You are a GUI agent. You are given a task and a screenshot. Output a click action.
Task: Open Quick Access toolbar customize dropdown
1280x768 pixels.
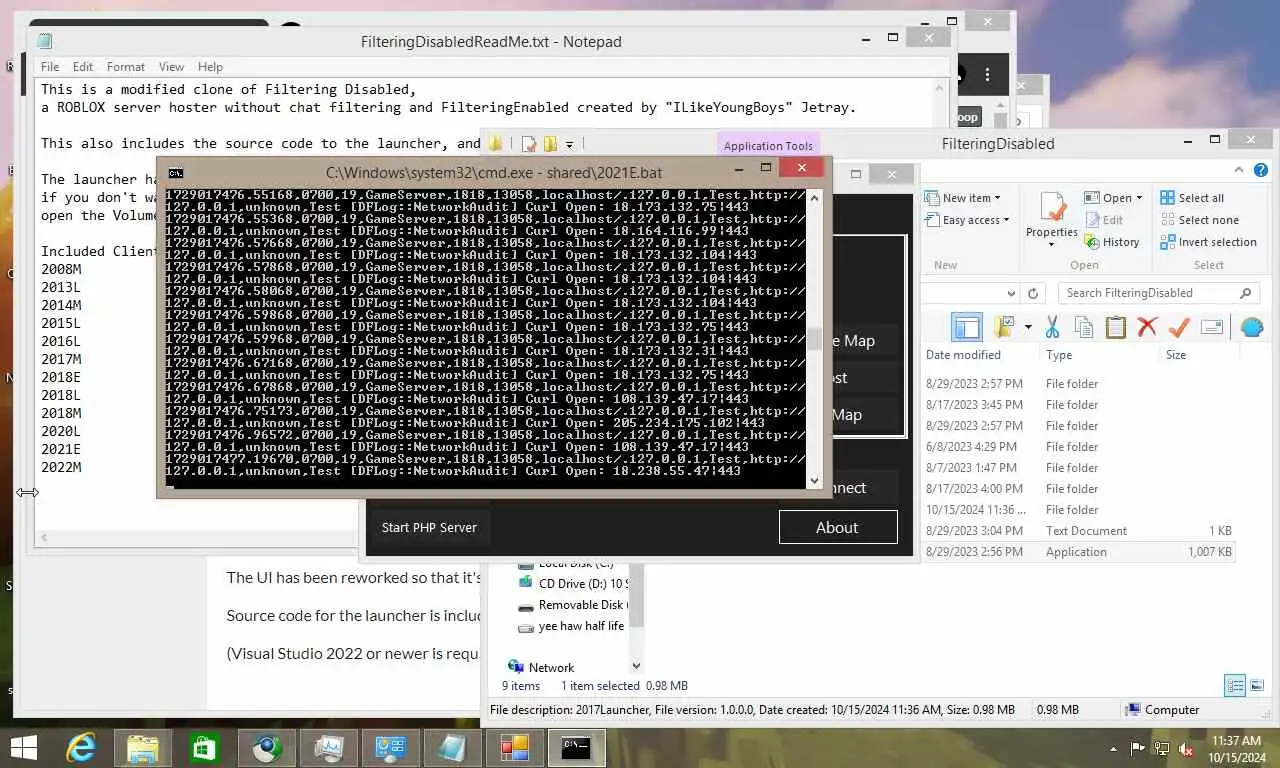pyautogui.click(x=569, y=144)
